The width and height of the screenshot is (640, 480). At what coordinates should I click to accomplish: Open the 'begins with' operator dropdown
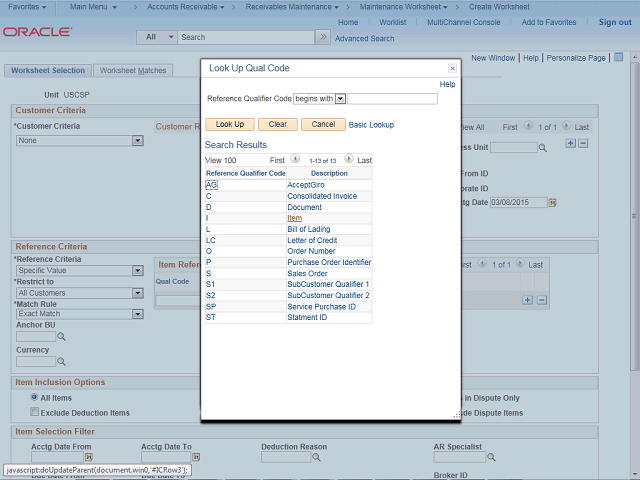coord(340,99)
